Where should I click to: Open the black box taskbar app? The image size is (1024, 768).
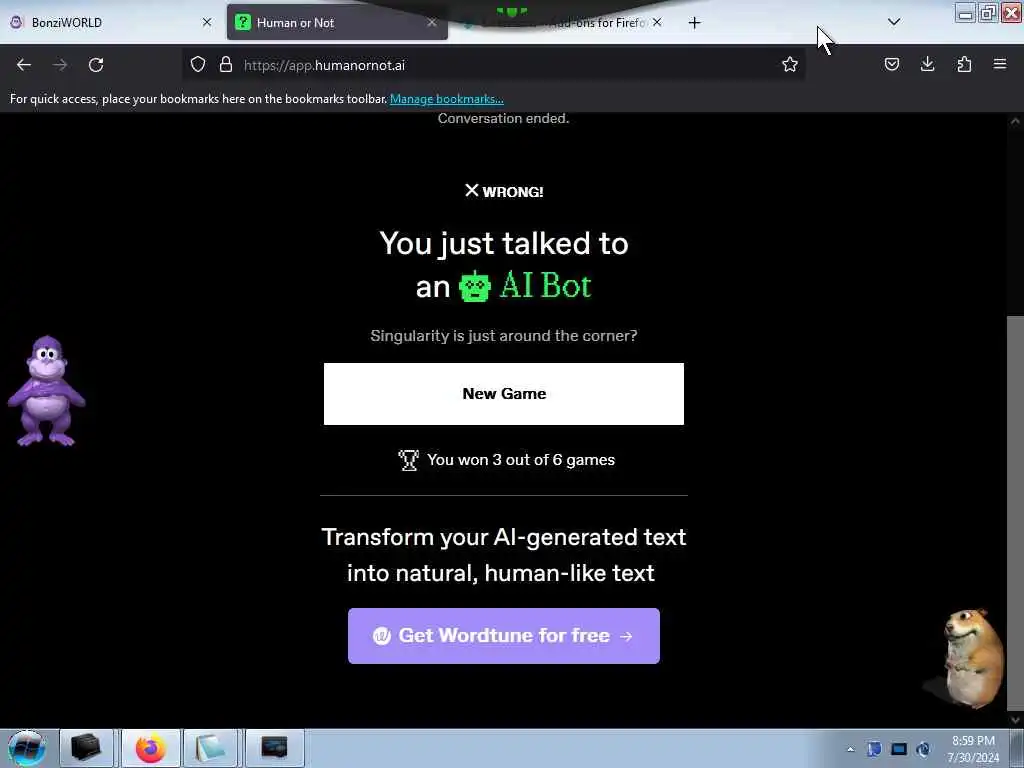click(86, 748)
